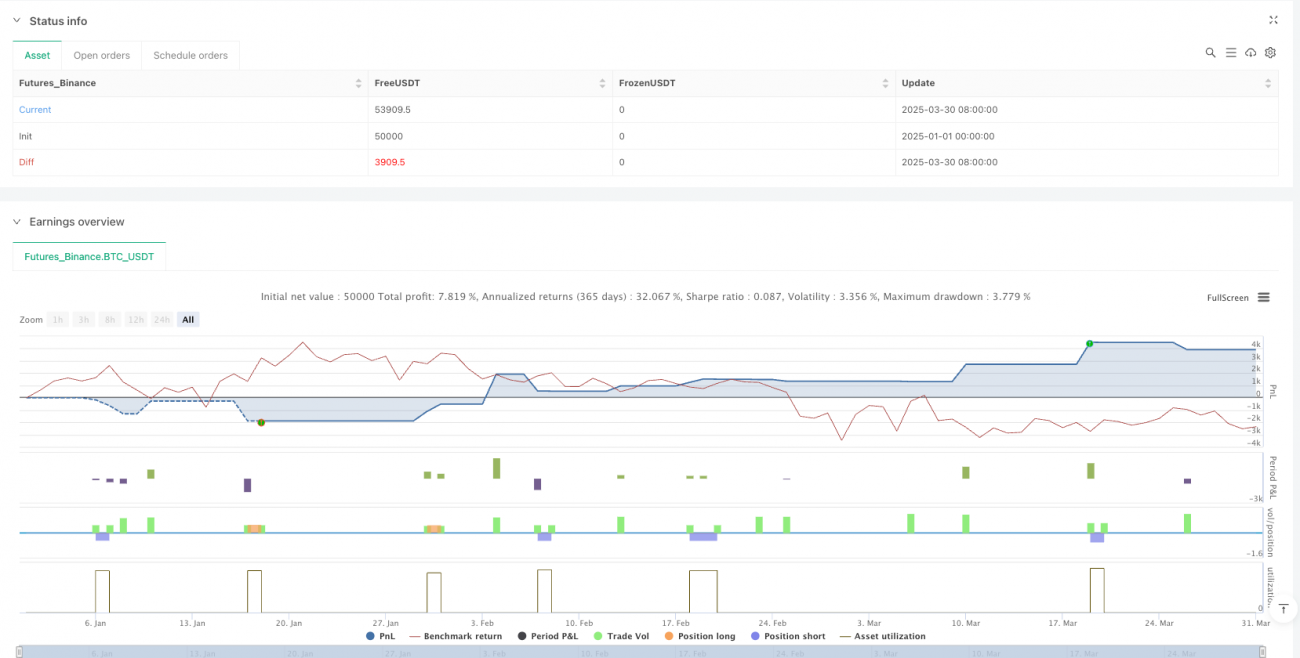The height and width of the screenshot is (658, 1300).
Task: Click the scroll-to-top arrow button
Action: [1283, 609]
